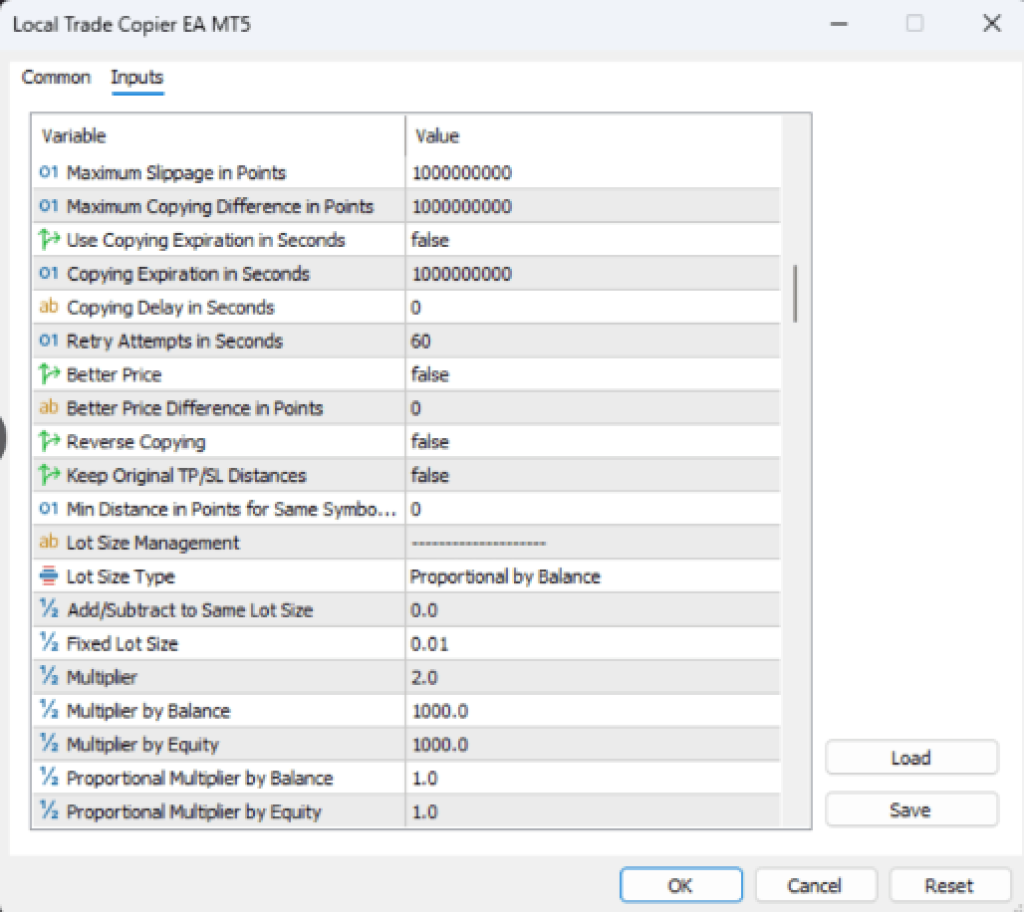Viewport: 1024px width, 912px height.
Task: Click the boolean icon beside Keep Original TP/SL Distances
Action: [49, 475]
